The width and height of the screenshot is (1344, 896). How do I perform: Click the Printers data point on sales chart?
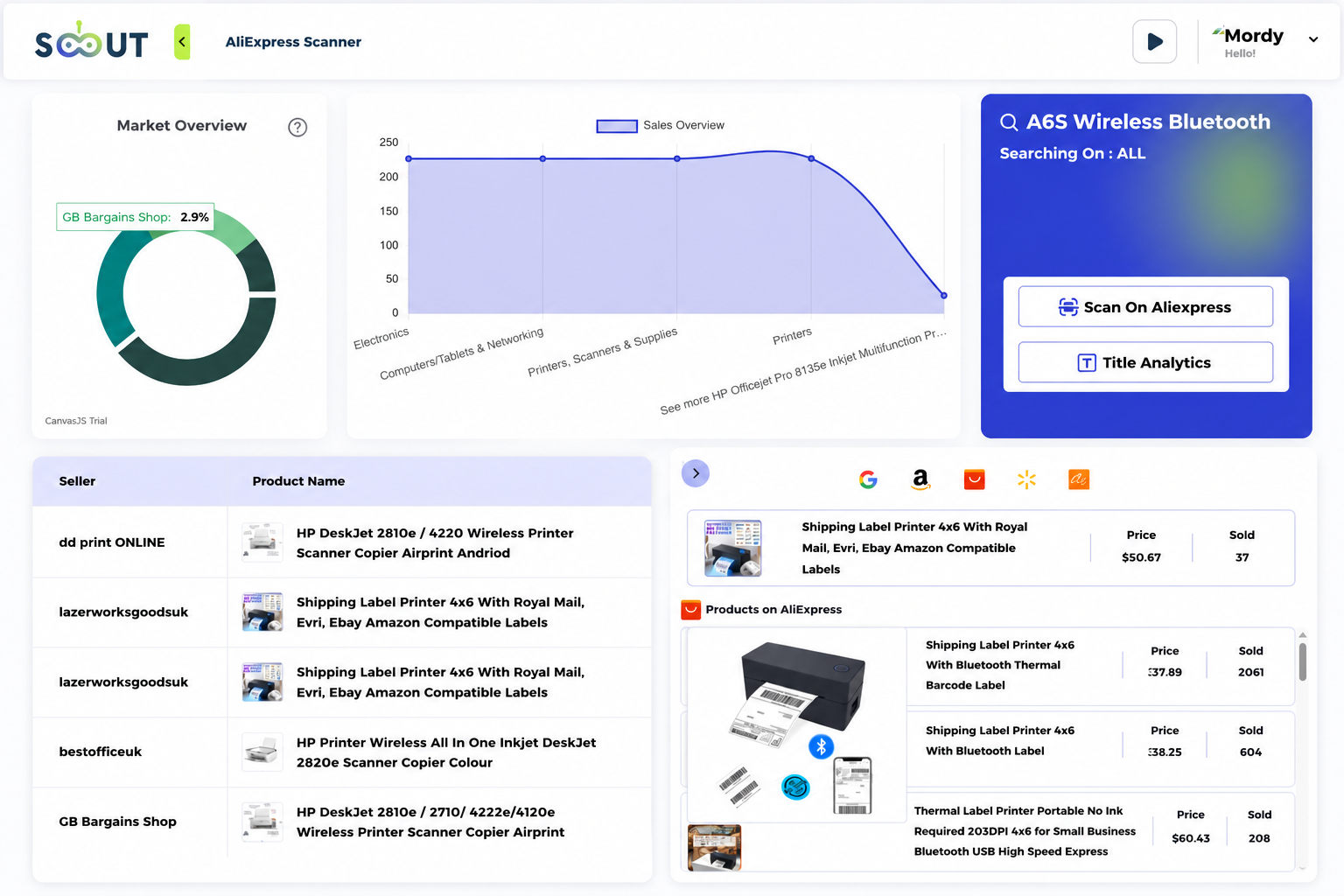click(811, 158)
